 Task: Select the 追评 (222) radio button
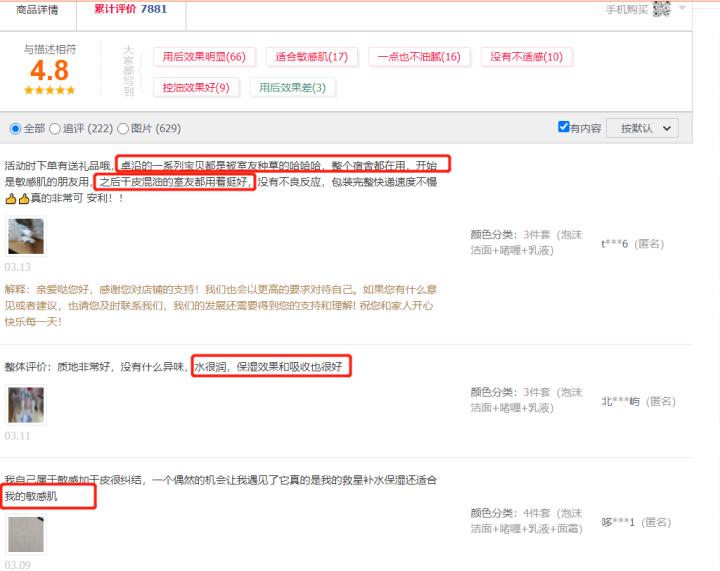55,129
